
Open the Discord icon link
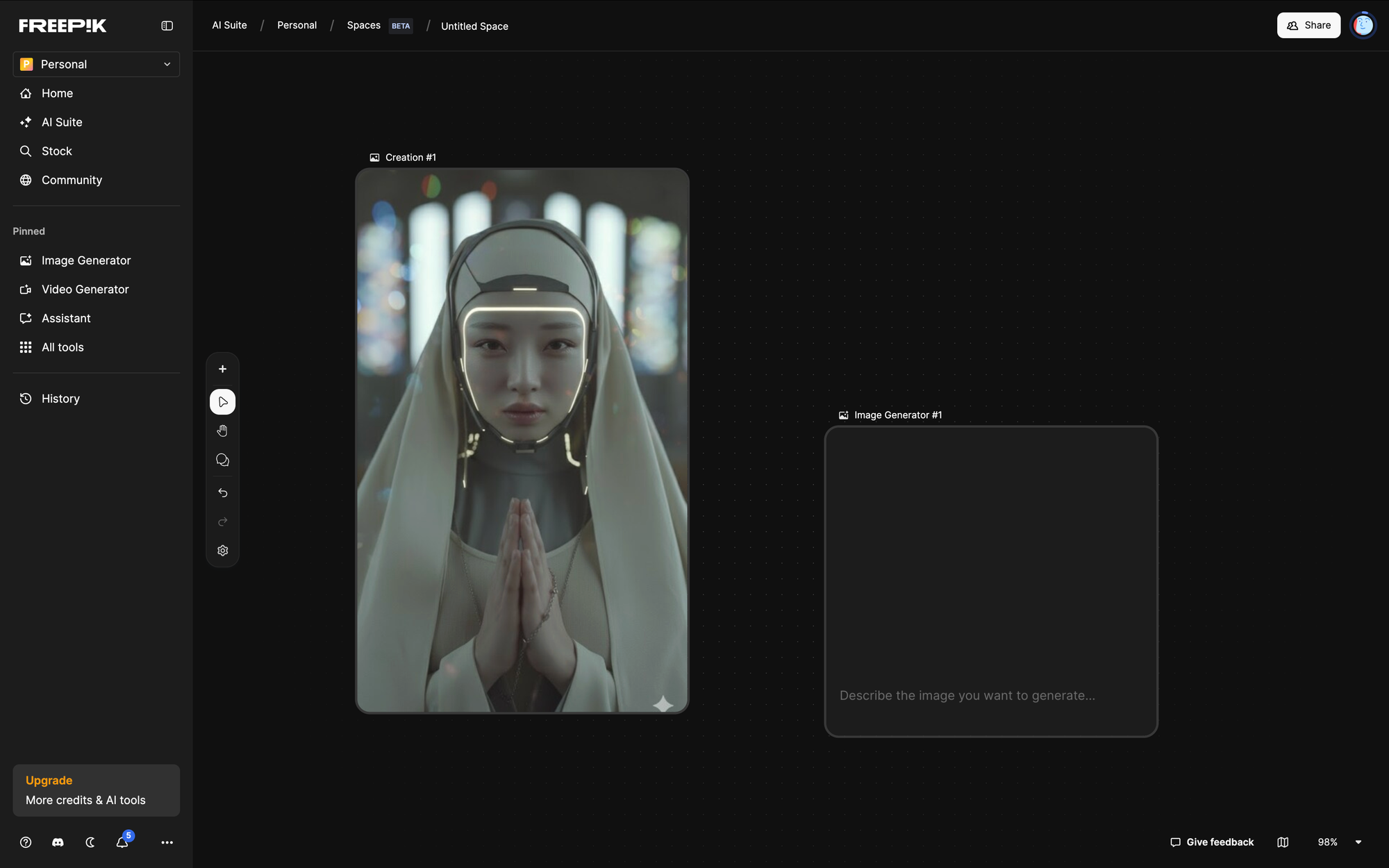(x=58, y=842)
